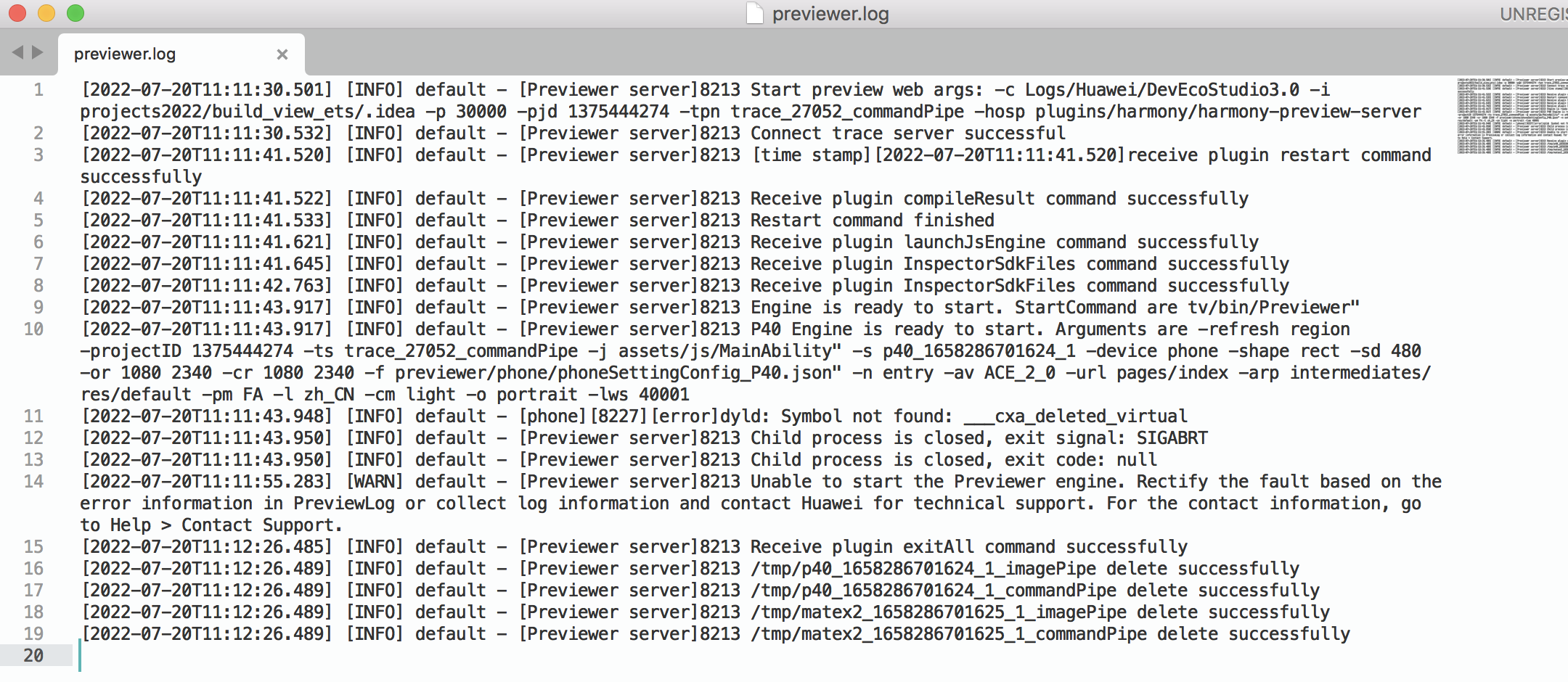Click the UNREGISTERED label in the title bar

(x=1533, y=14)
